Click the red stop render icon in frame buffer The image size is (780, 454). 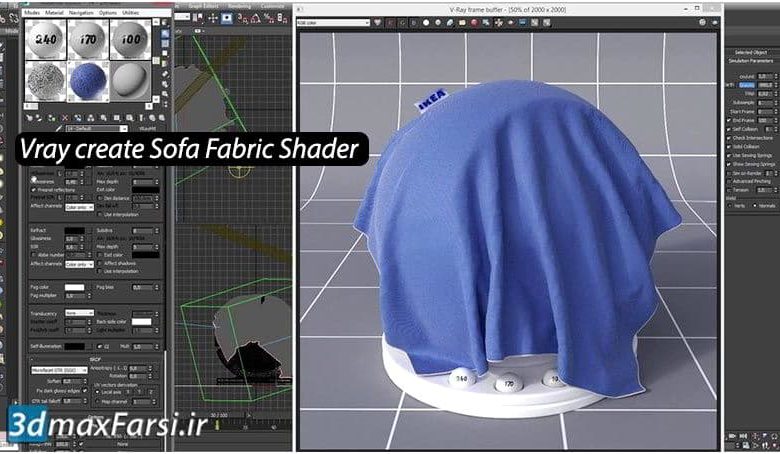[474, 22]
